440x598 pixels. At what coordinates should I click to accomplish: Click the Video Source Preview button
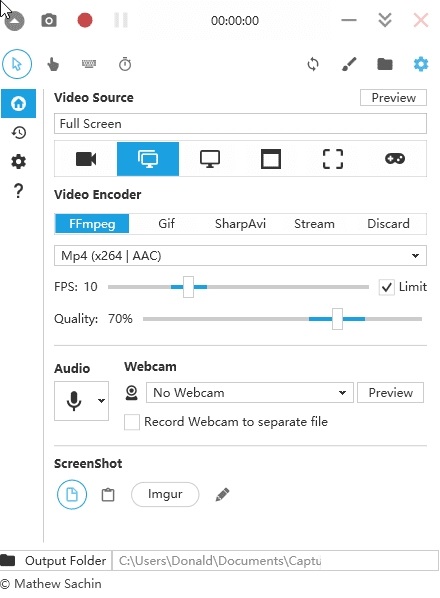coord(393,98)
